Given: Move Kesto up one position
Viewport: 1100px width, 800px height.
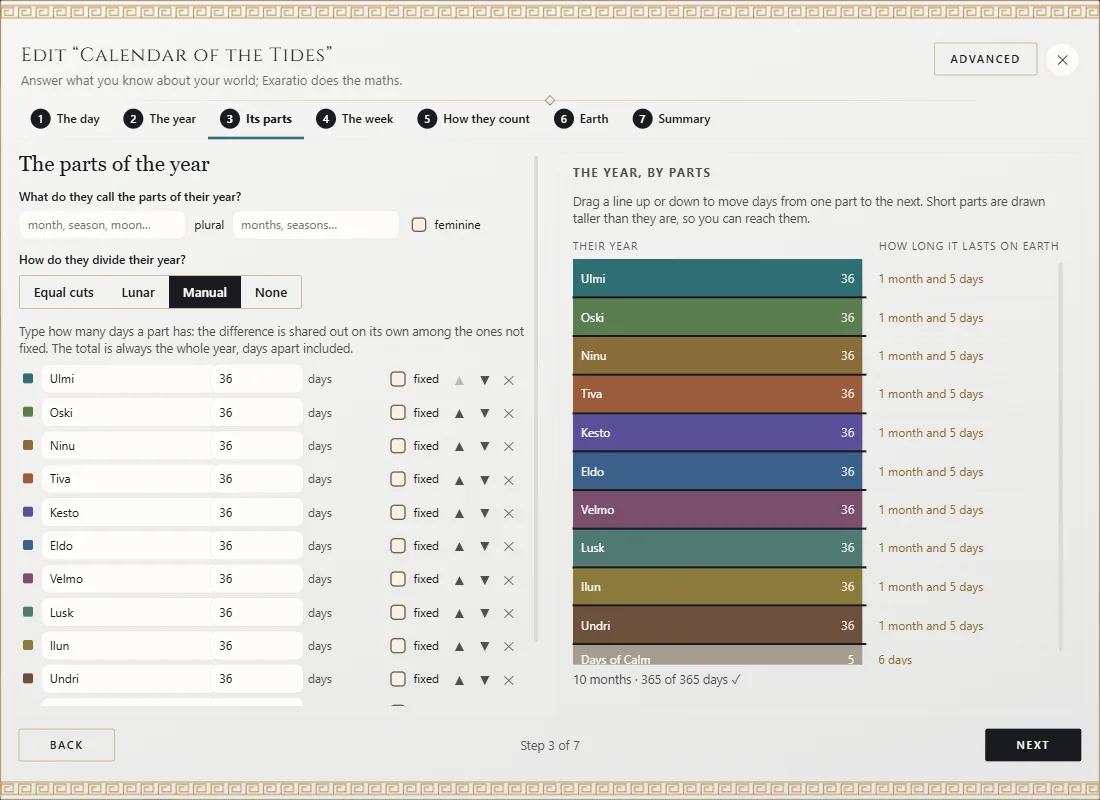Looking at the screenshot, I should tap(460, 513).
